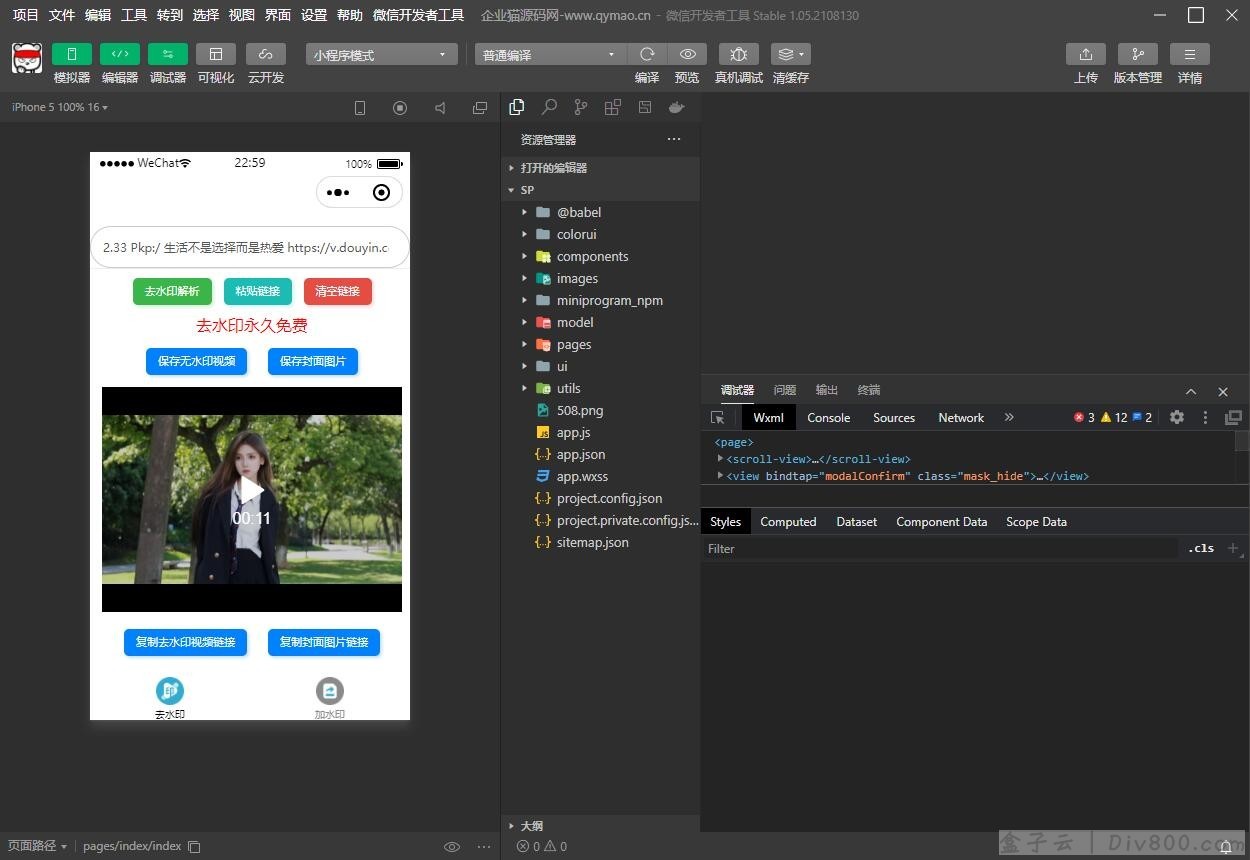Show more devtools tabs chevron
The height and width of the screenshot is (860, 1250).
1009,418
